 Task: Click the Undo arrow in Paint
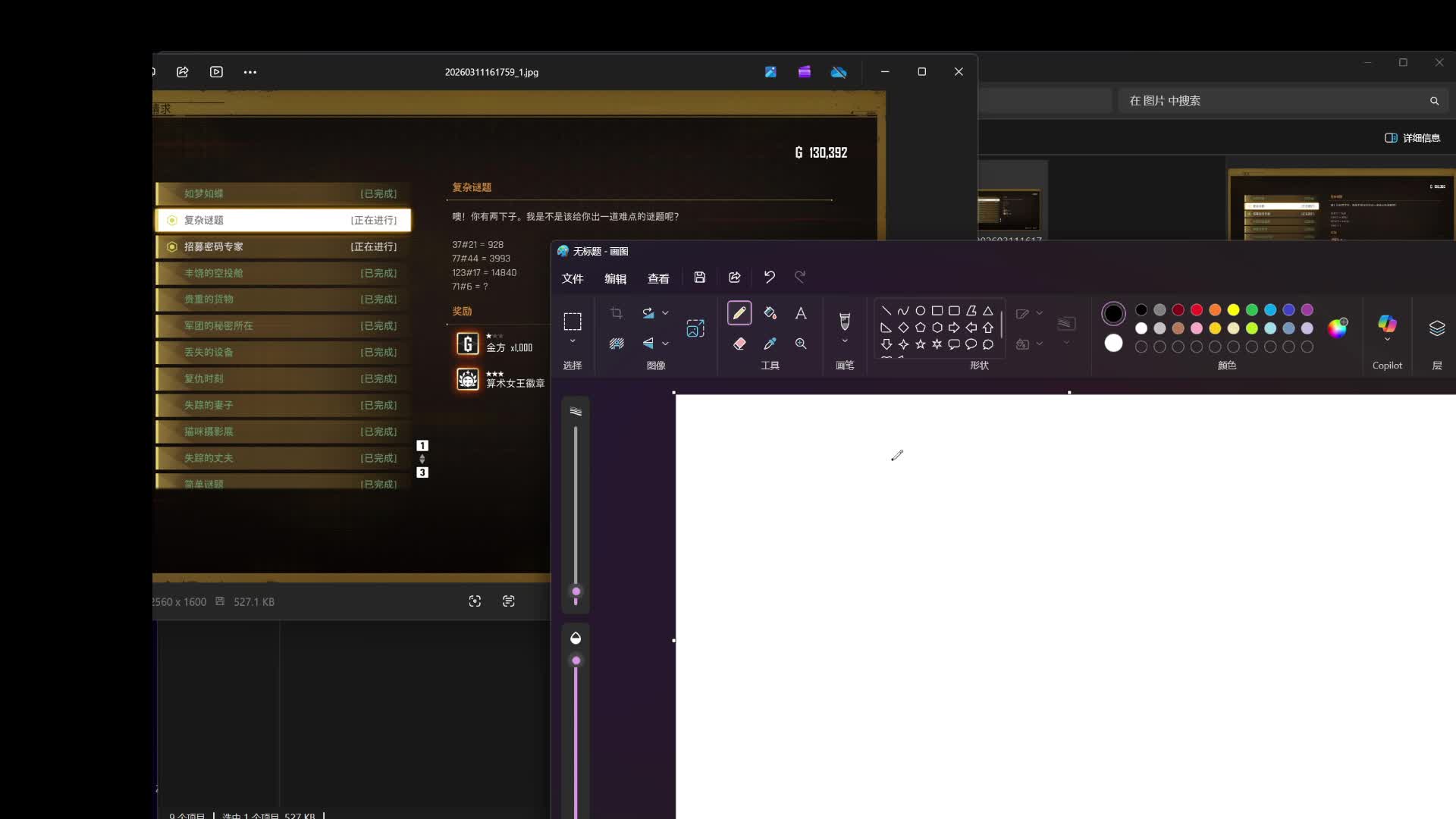[769, 278]
